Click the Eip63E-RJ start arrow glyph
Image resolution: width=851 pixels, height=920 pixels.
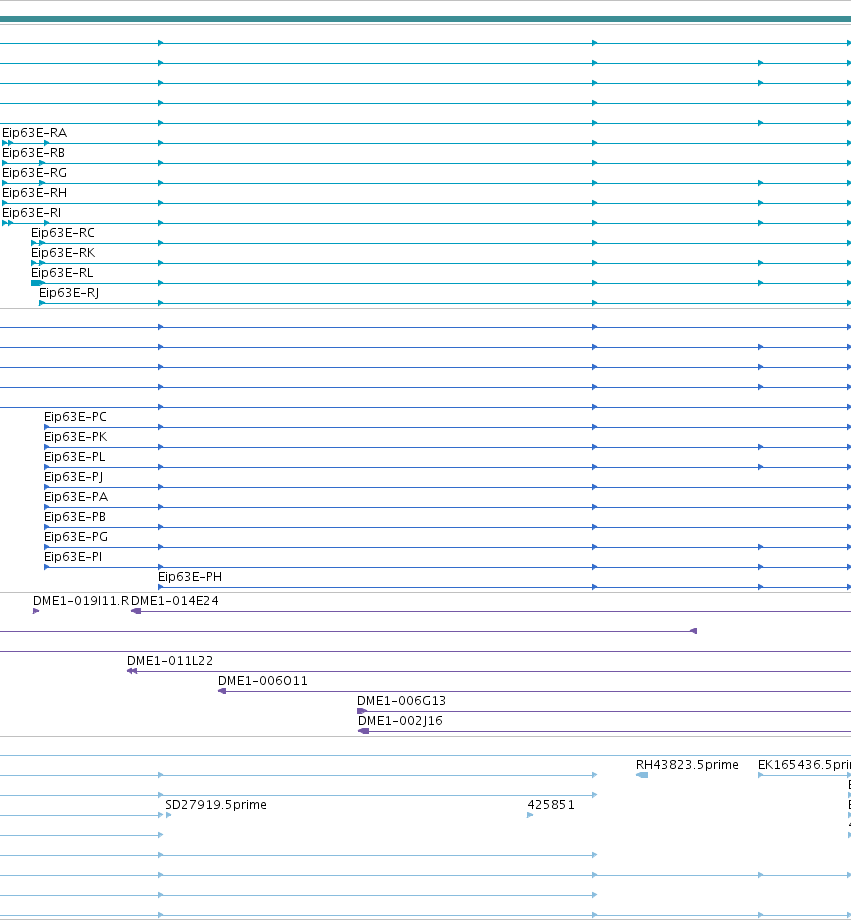pos(42,303)
